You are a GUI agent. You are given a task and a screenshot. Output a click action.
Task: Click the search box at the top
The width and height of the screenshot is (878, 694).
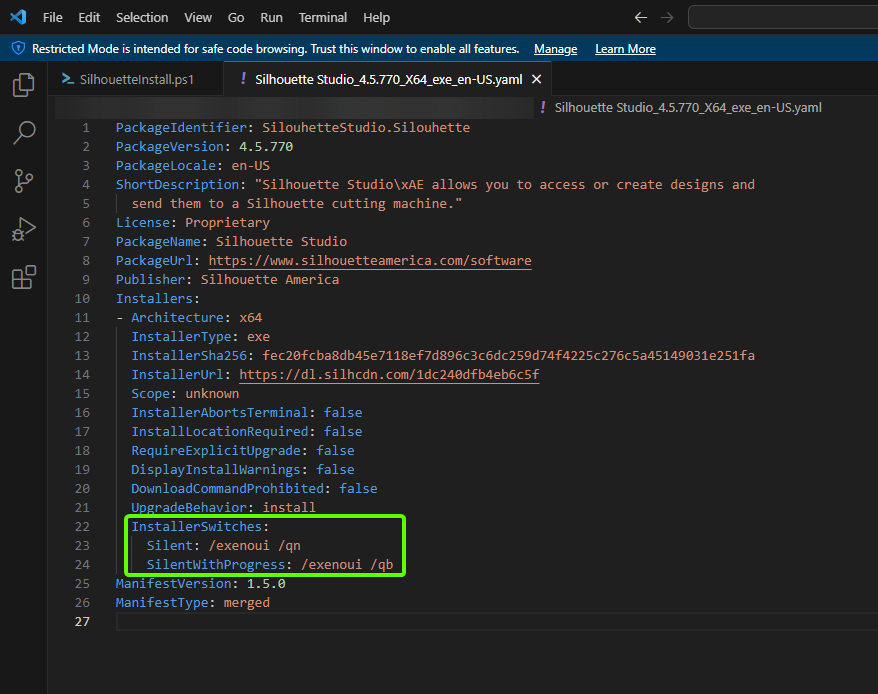pyautogui.click(x=780, y=17)
